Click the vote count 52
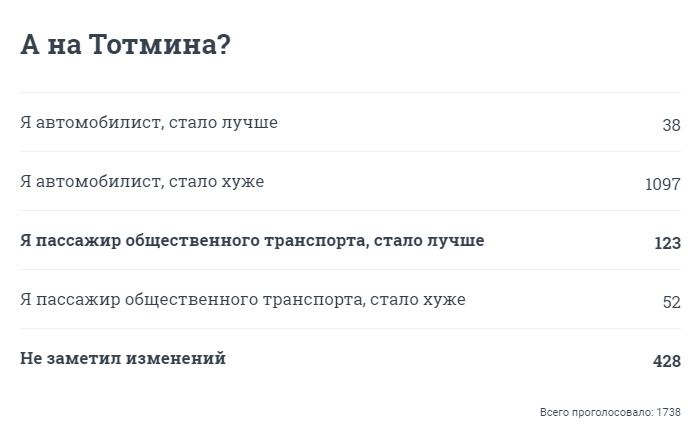 671,302
